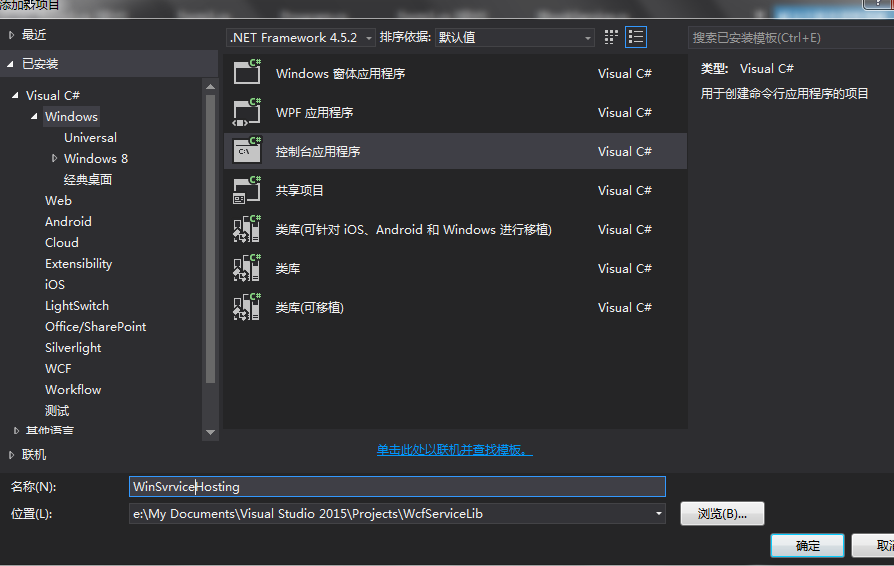
Task: Collapse the Visual C# tree node
Action: (x=15, y=95)
